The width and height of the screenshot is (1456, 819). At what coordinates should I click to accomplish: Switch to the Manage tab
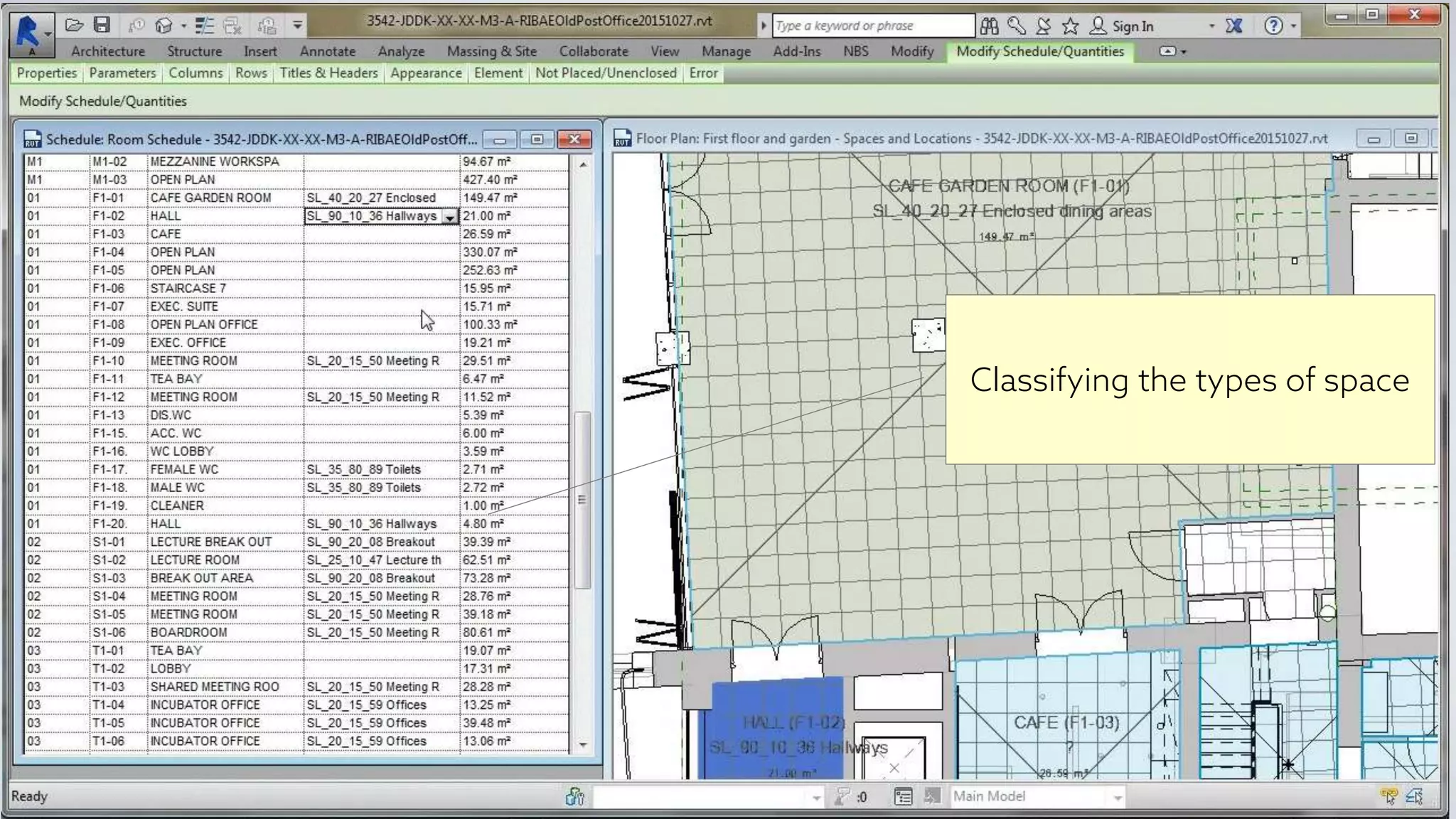[726, 51]
